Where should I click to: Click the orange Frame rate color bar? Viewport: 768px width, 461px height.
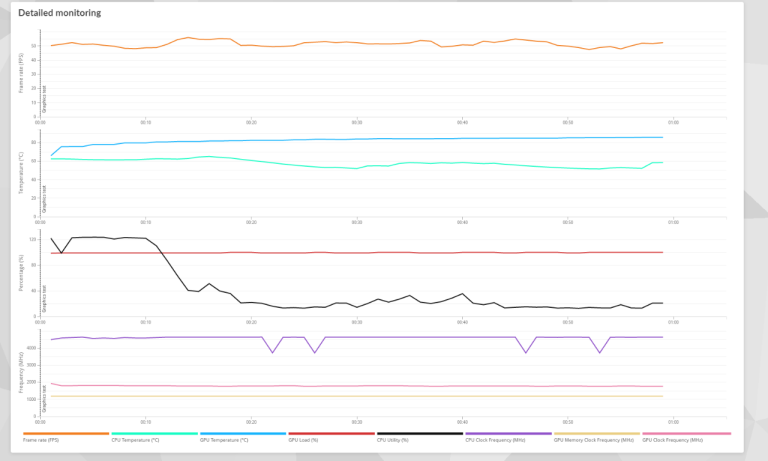pyautogui.click(x=66, y=433)
